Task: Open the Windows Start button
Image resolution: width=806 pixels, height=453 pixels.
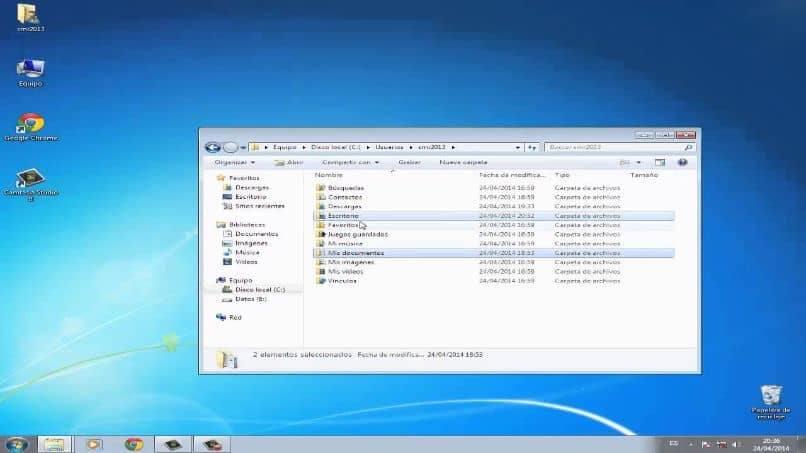Action: (17, 444)
